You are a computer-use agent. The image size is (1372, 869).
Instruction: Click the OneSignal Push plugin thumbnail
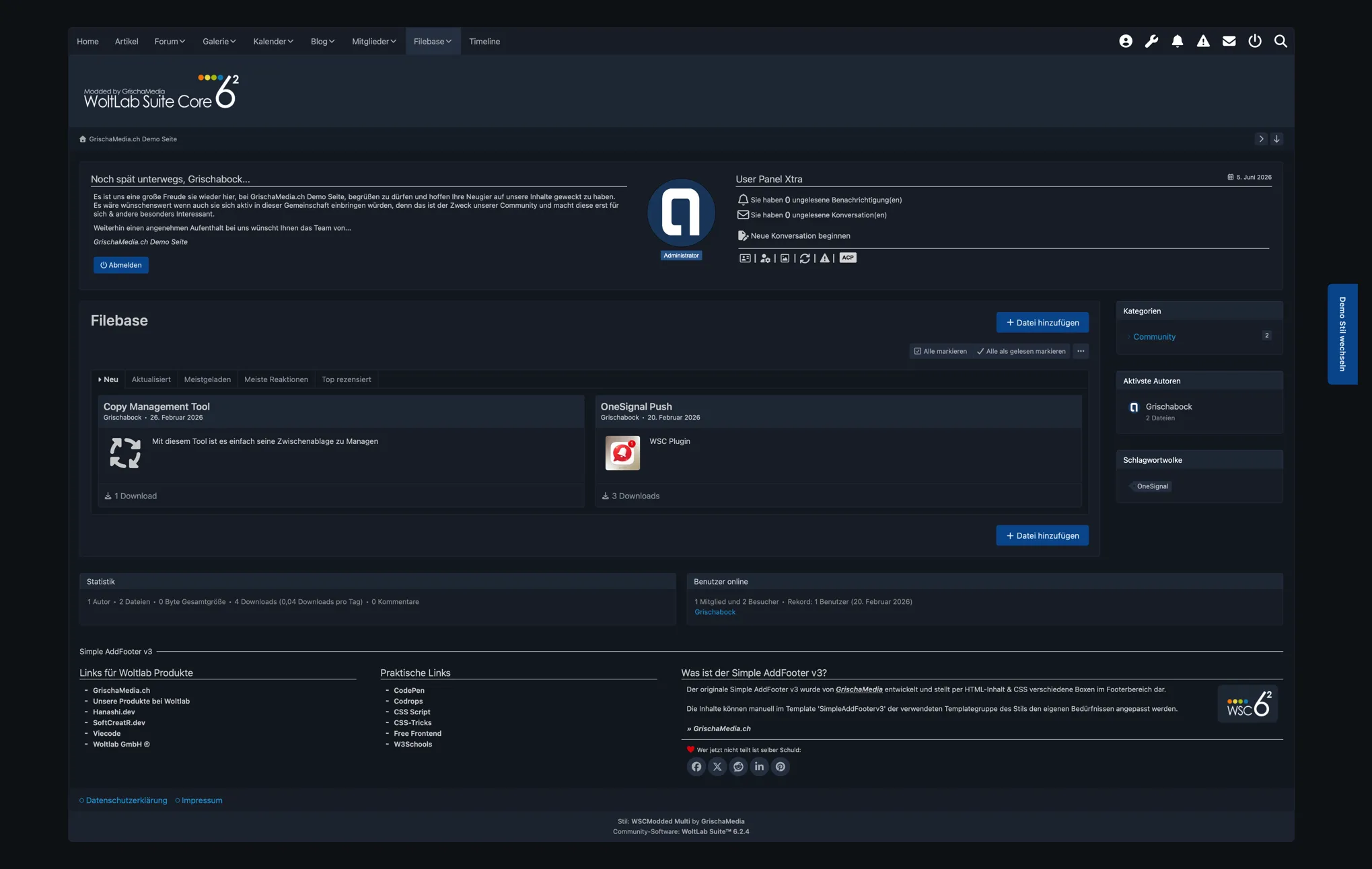pyautogui.click(x=622, y=453)
